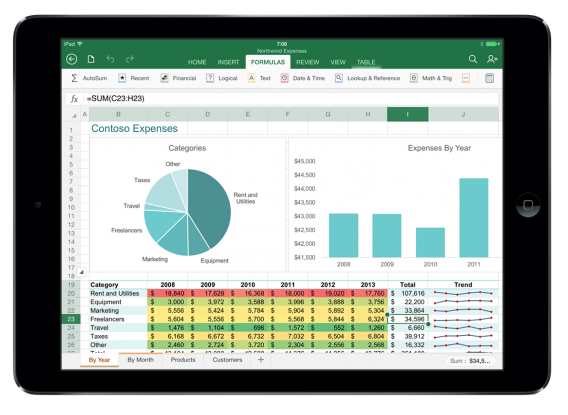Click the Expenses By Year chart title

(x=439, y=148)
